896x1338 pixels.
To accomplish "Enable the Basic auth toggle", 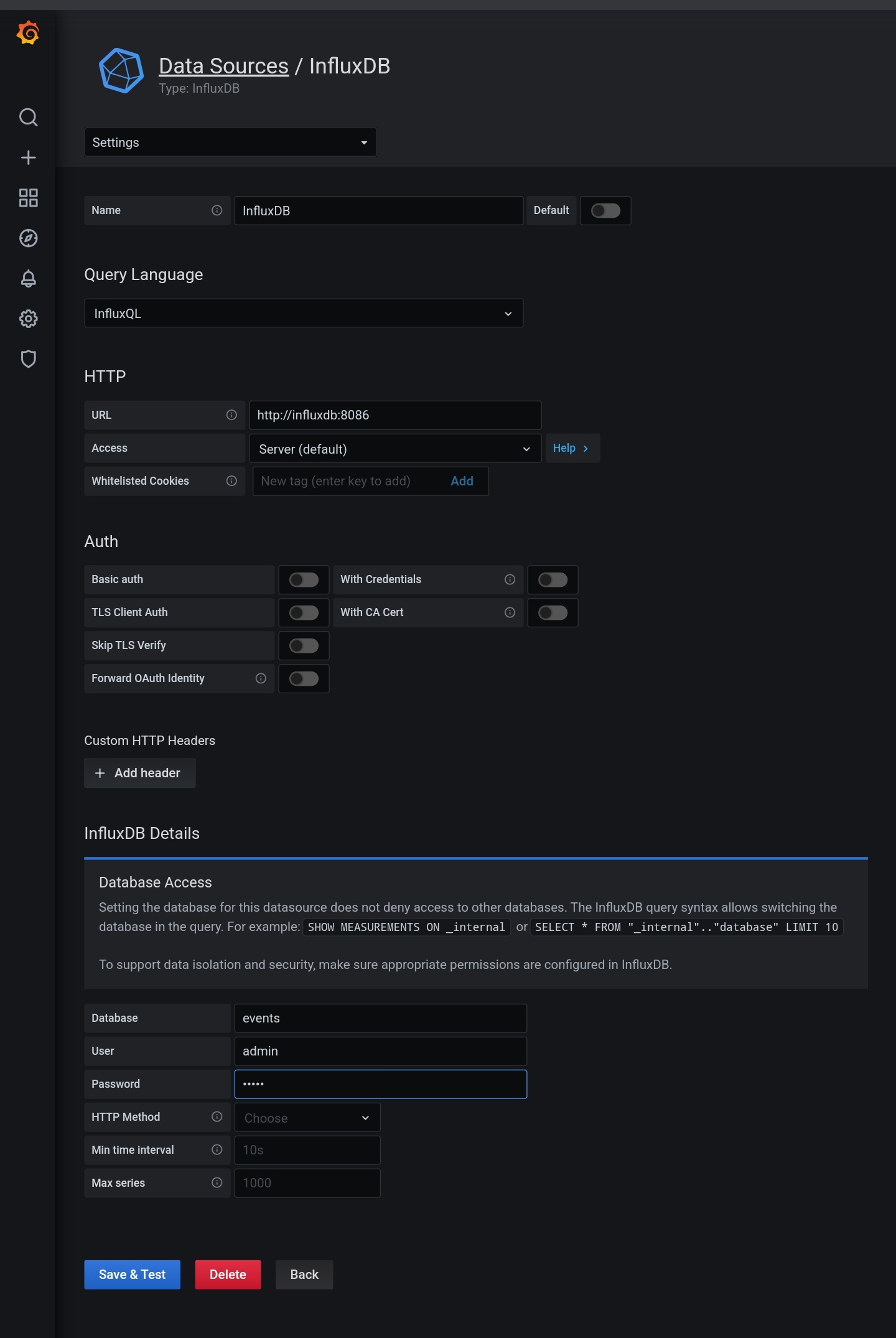I will (x=304, y=579).
